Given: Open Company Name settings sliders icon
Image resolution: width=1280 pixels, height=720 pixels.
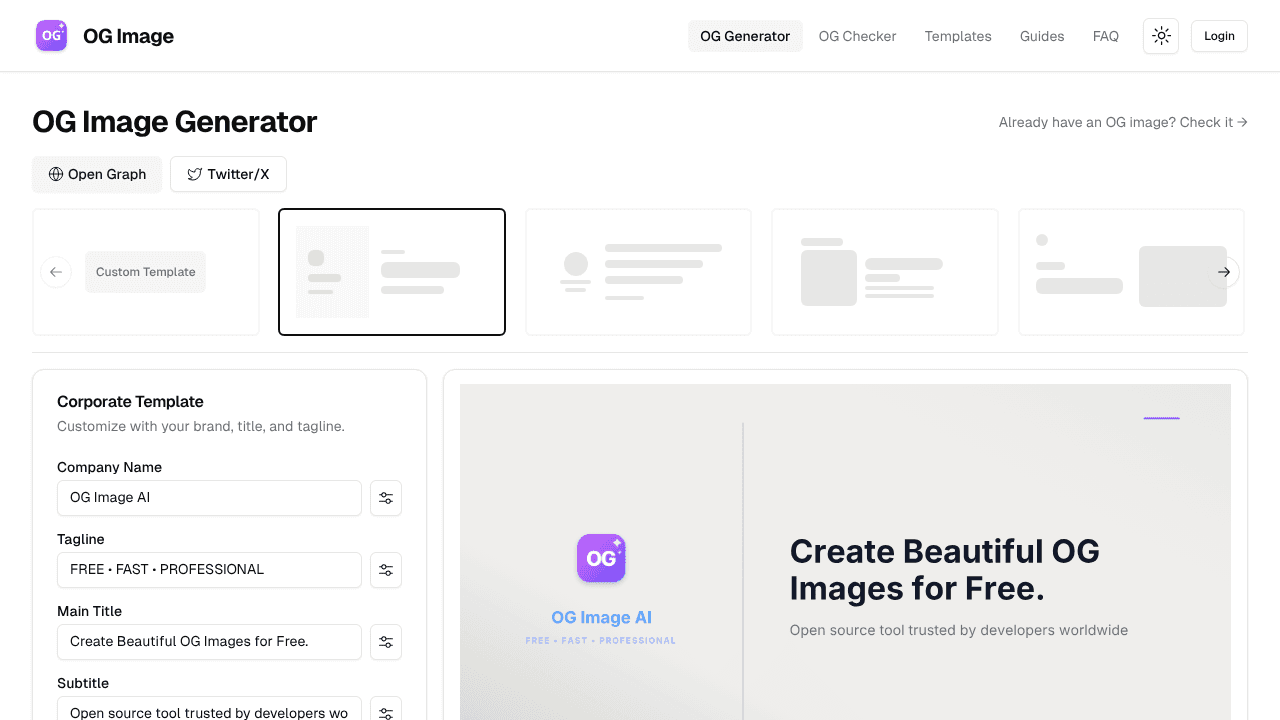Looking at the screenshot, I should [x=386, y=498].
